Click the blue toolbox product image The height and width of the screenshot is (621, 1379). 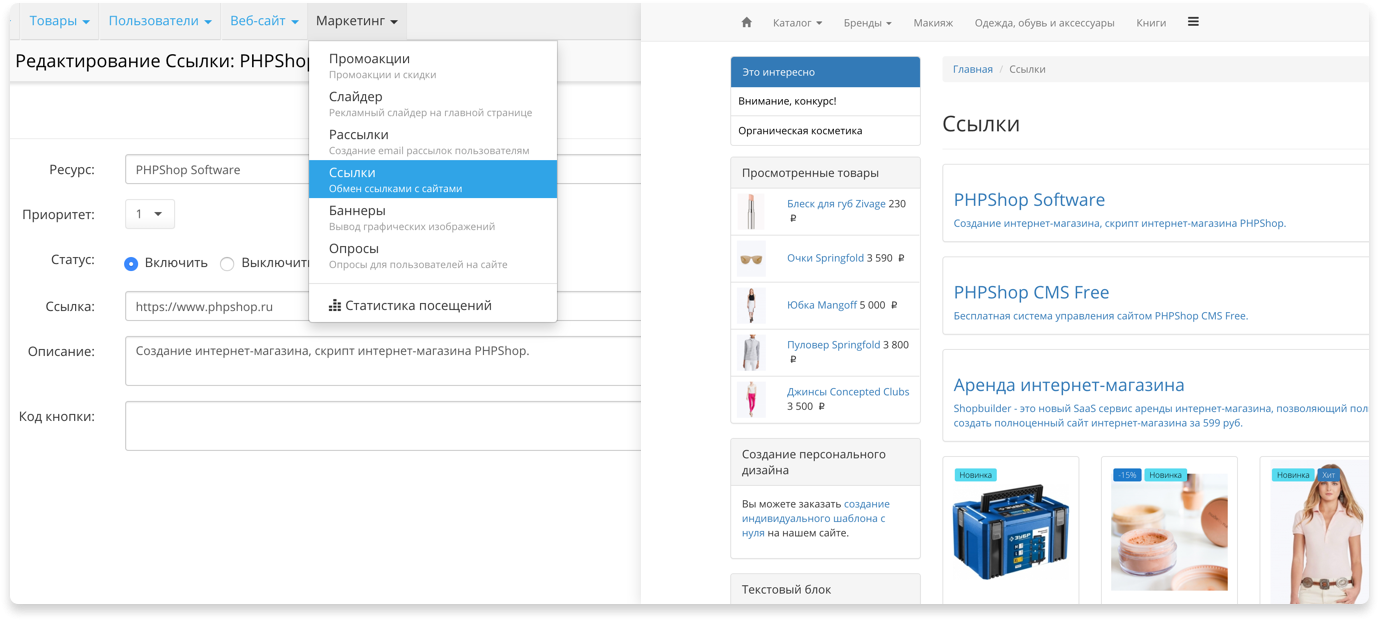pos(1010,532)
